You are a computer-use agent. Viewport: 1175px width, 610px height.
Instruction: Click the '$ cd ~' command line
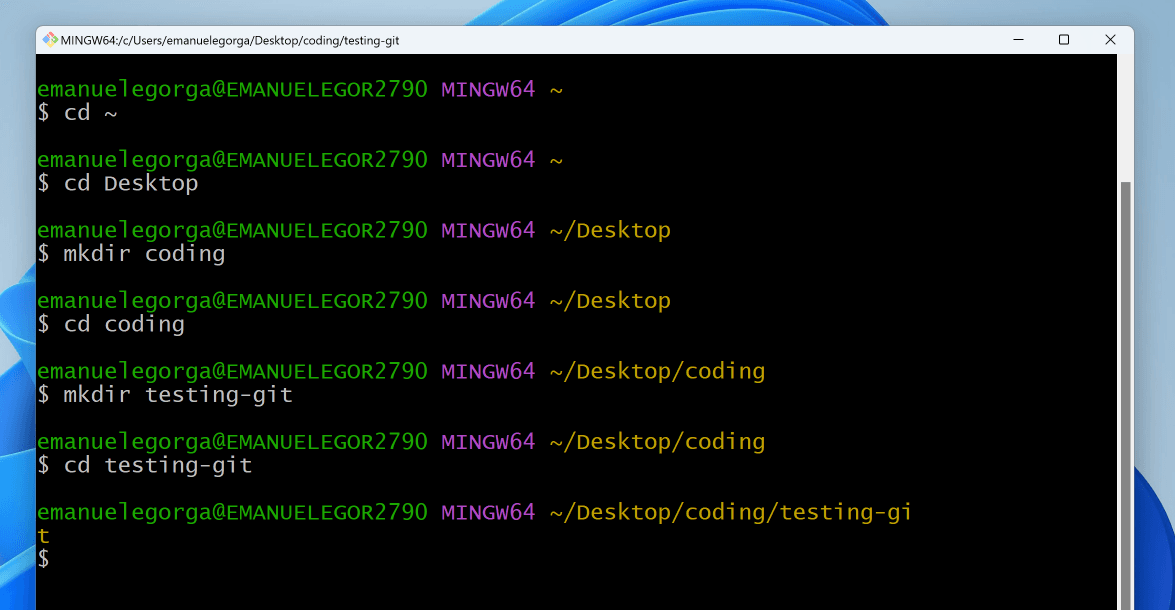(78, 113)
